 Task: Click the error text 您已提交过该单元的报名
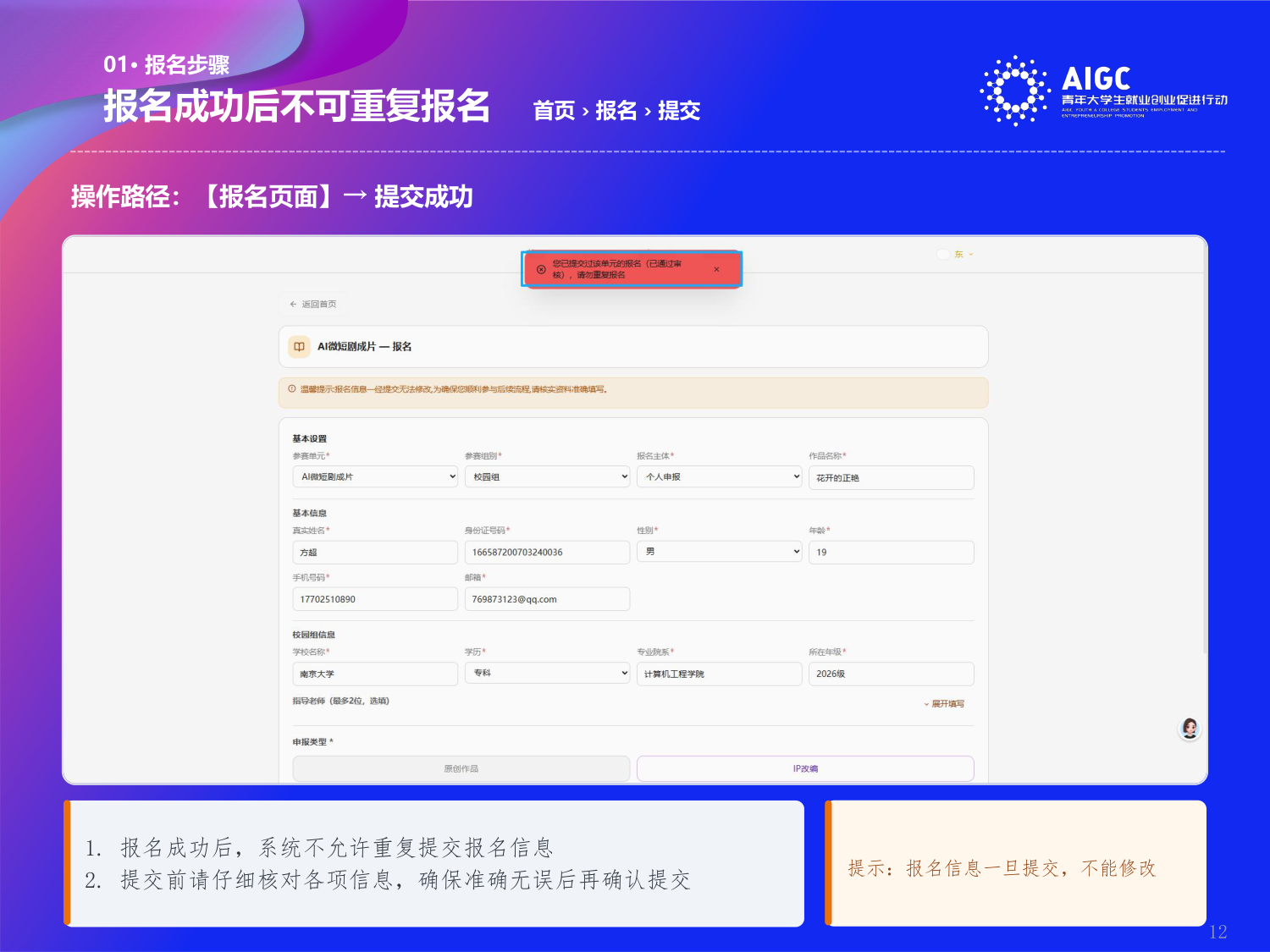[617, 269]
